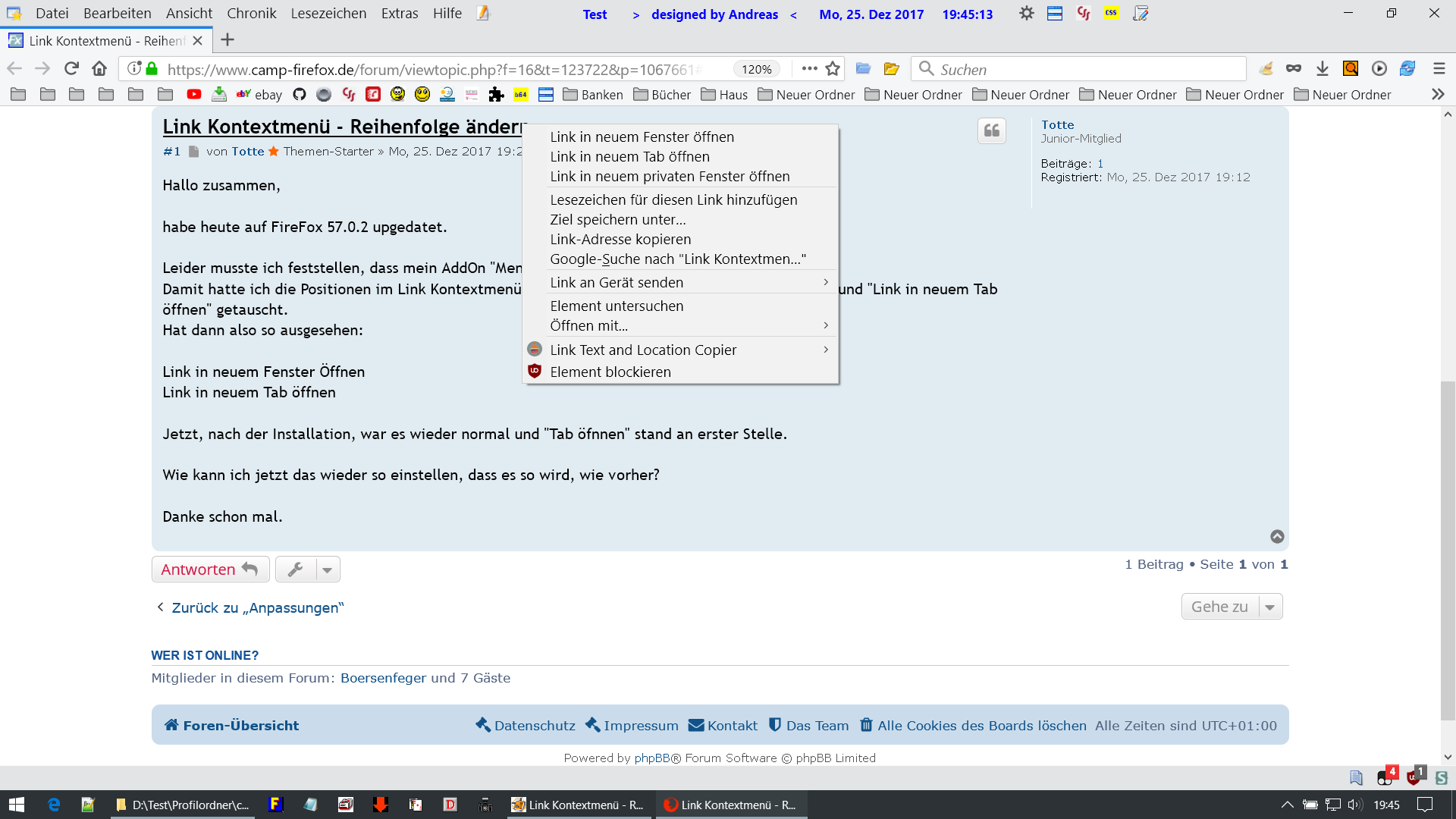
Task: Reload the current page
Action: pyautogui.click(x=71, y=69)
